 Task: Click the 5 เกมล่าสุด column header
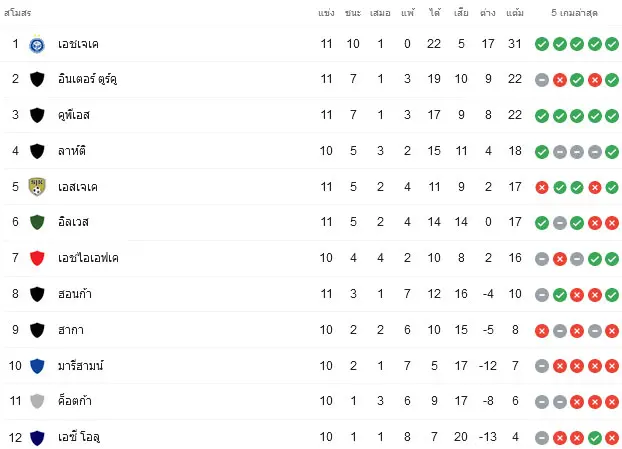point(574,13)
